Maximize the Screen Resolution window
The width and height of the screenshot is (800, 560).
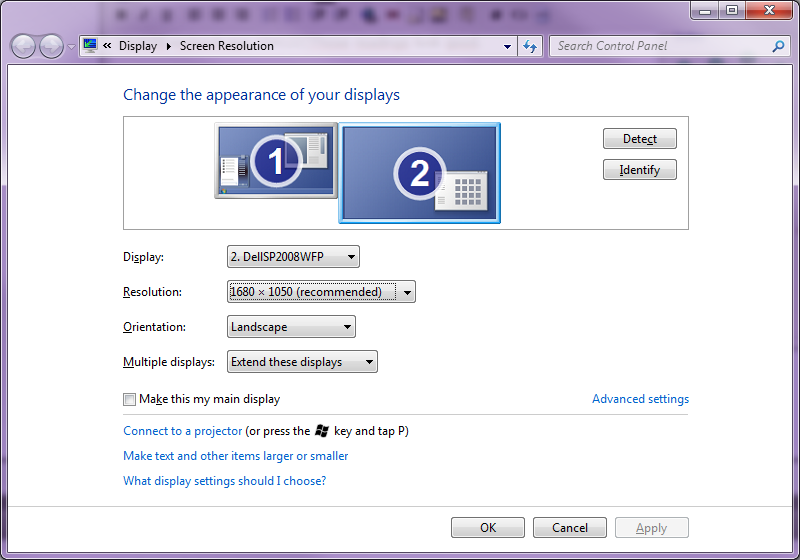[x=732, y=10]
